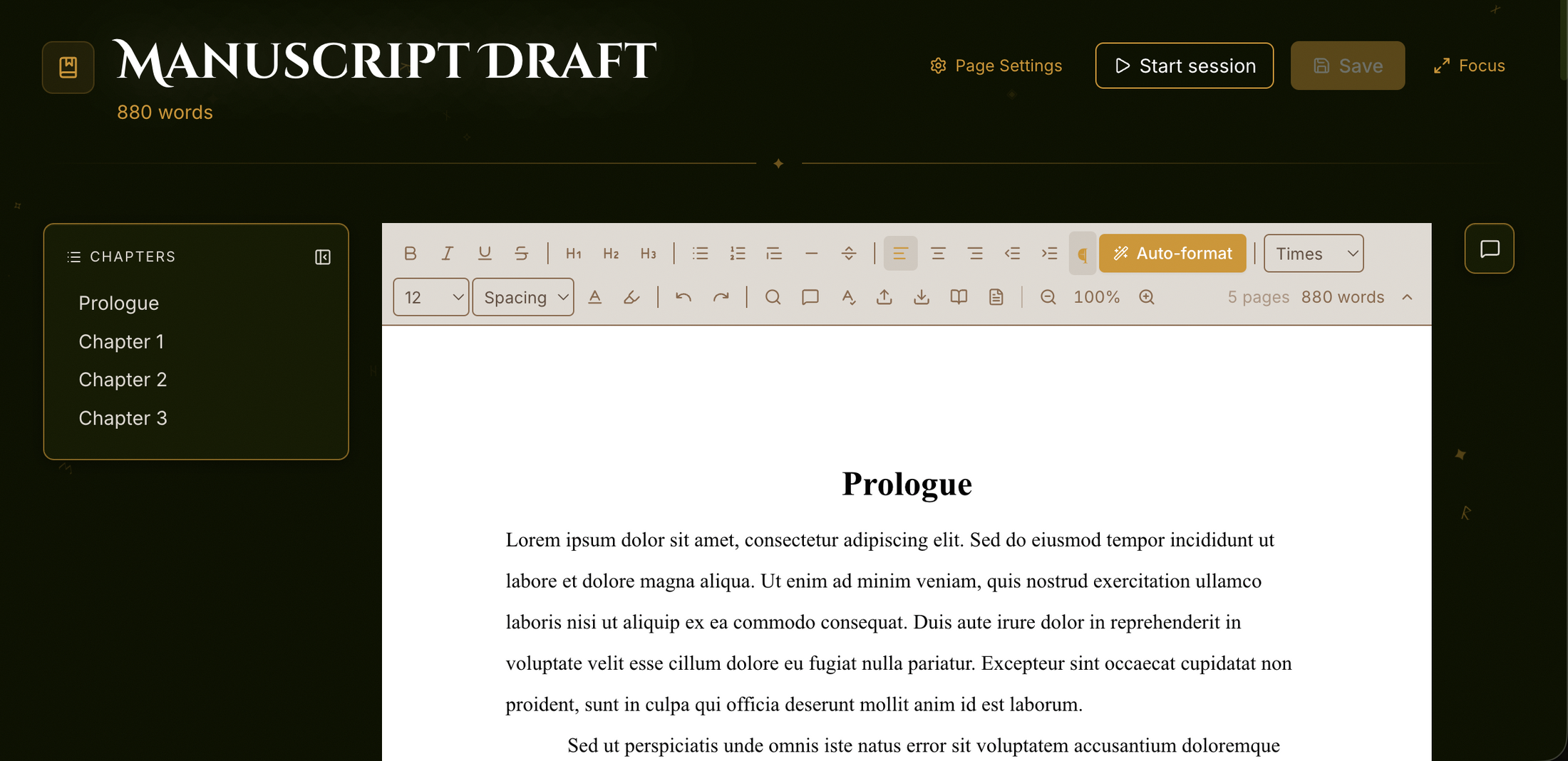Viewport: 1568px width, 761px height.
Task: Click the 880 words count in toolbar
Action: click(1343, 297)
